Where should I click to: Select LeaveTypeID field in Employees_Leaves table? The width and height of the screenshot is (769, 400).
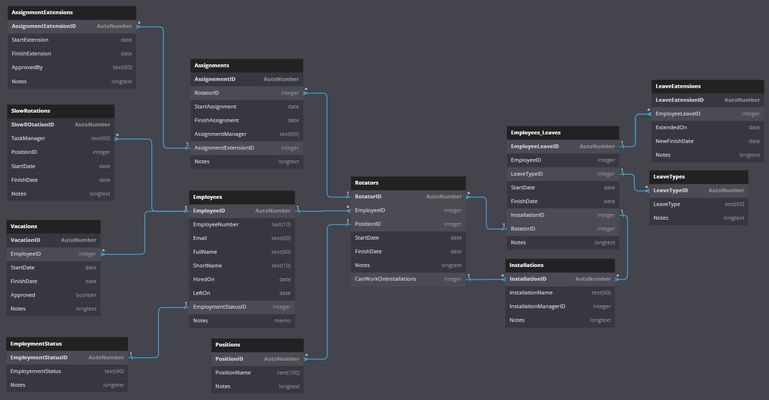(563, 174)
